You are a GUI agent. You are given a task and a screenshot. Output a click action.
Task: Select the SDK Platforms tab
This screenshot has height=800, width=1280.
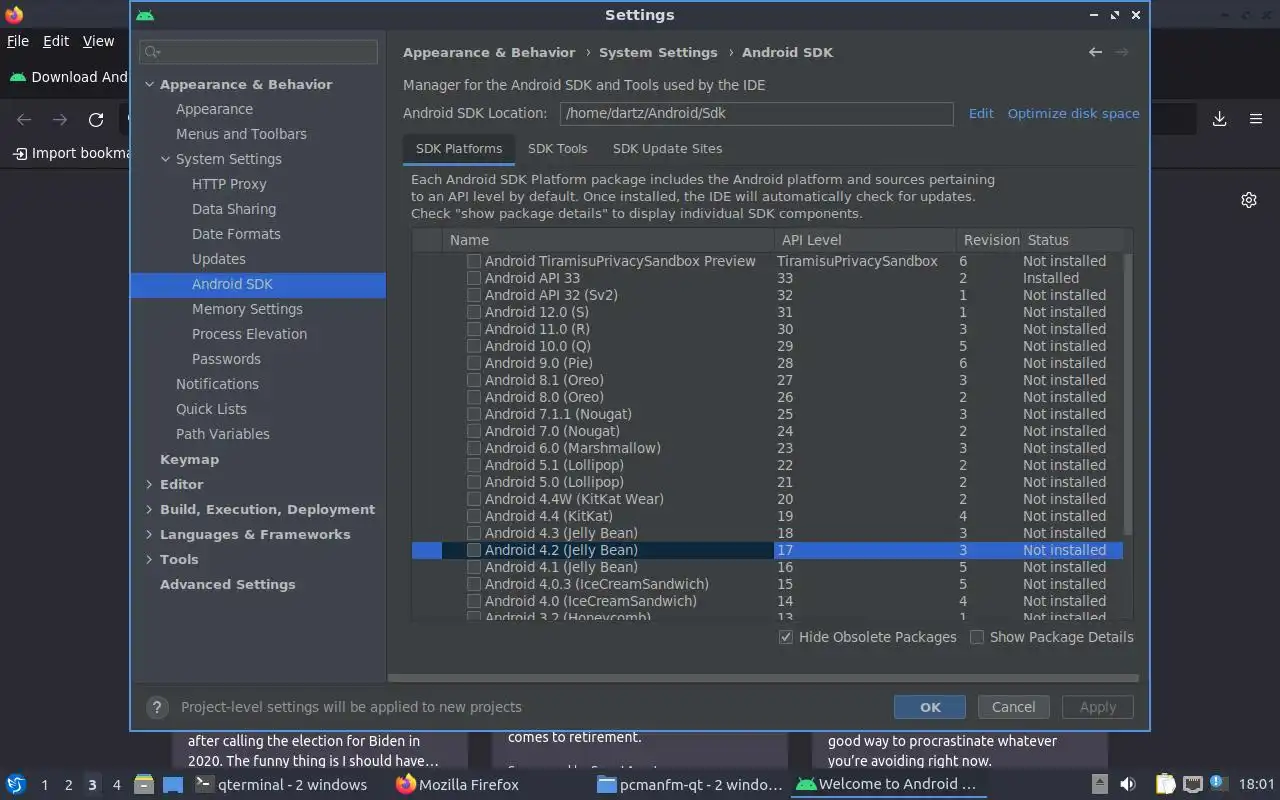click(459, 148)
